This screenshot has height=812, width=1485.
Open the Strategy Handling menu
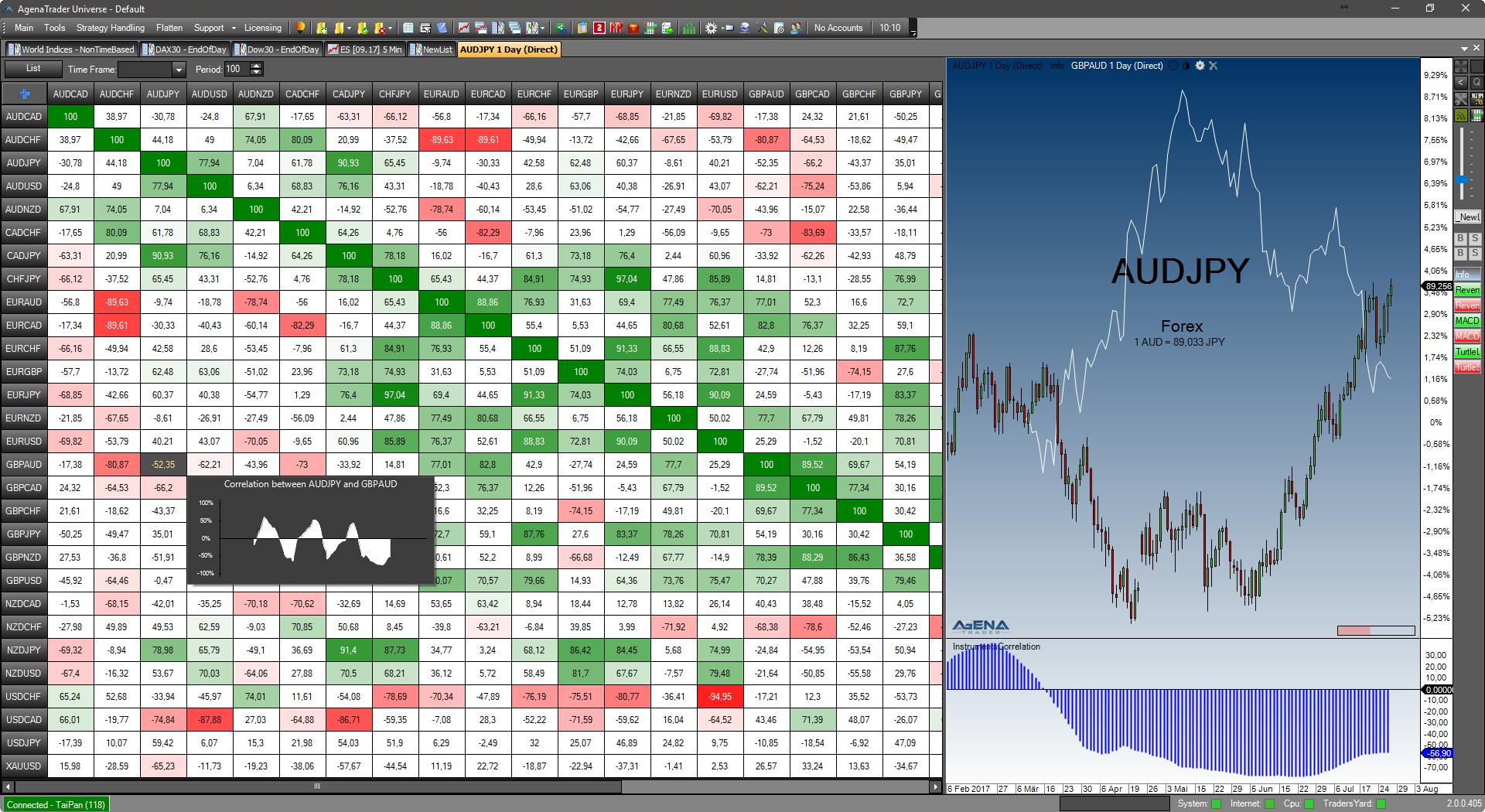tap(110, 28)
